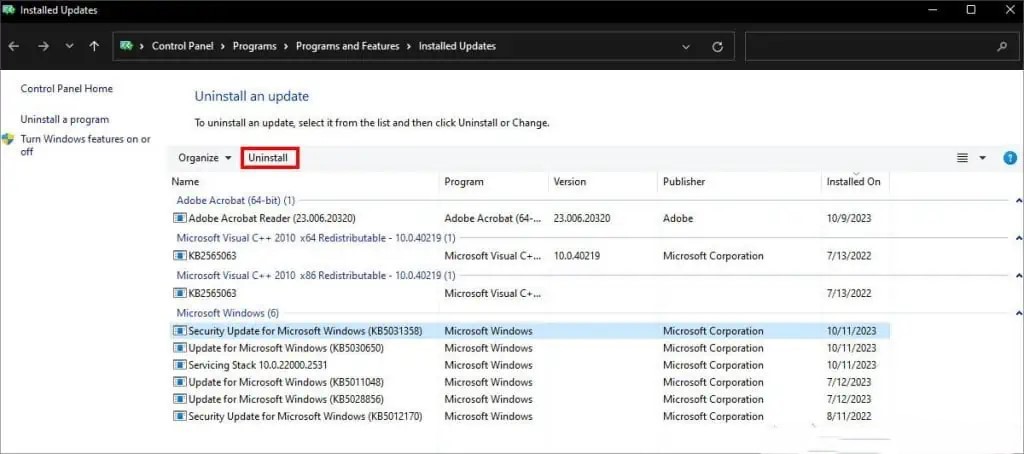Image resolution: width=1024 pixels, height=454 pixels.
Task: Refresh the Installed Updates list
Action: [x=717, y=46]
